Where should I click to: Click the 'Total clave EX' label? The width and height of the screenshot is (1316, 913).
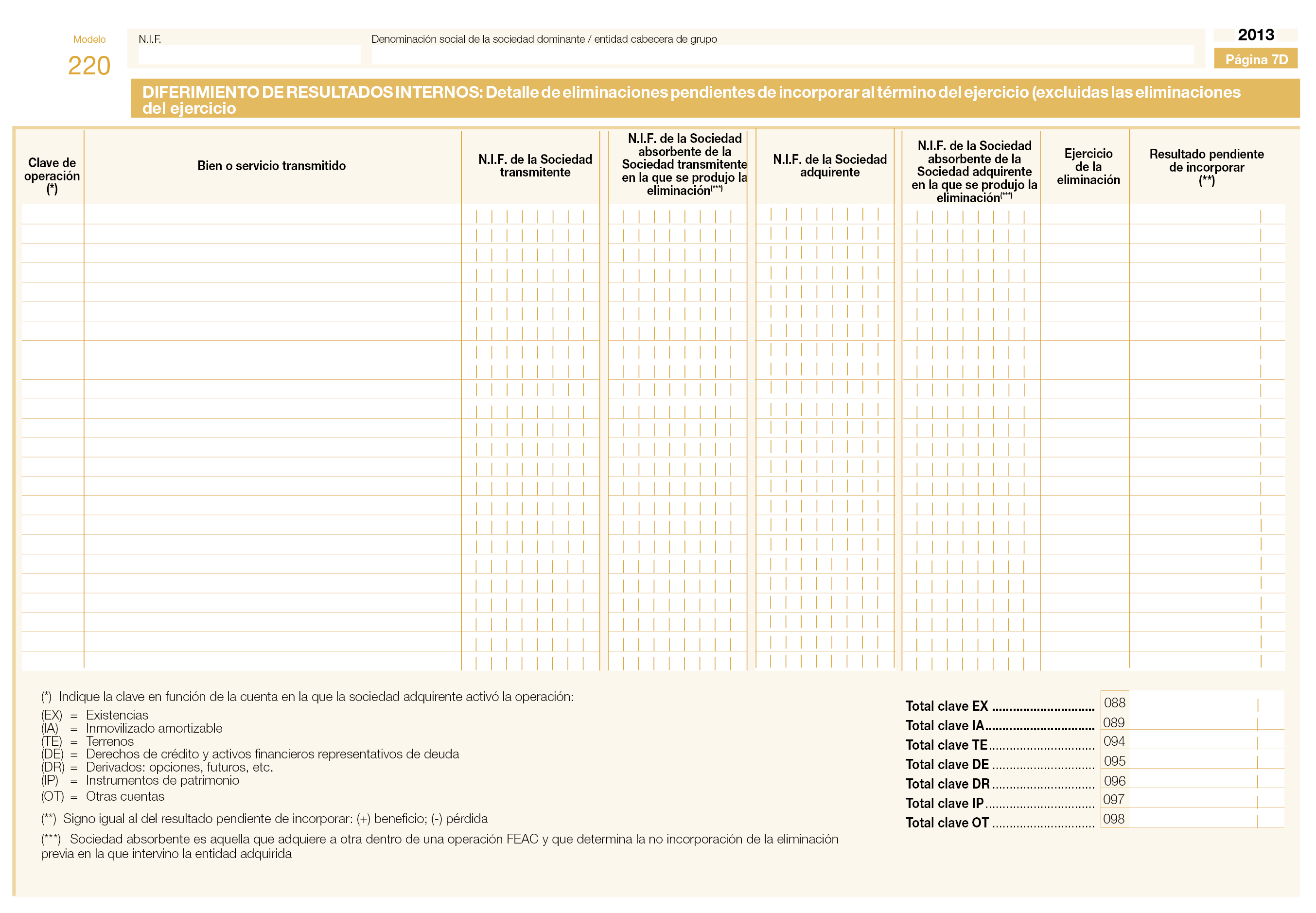pos(947,706)
